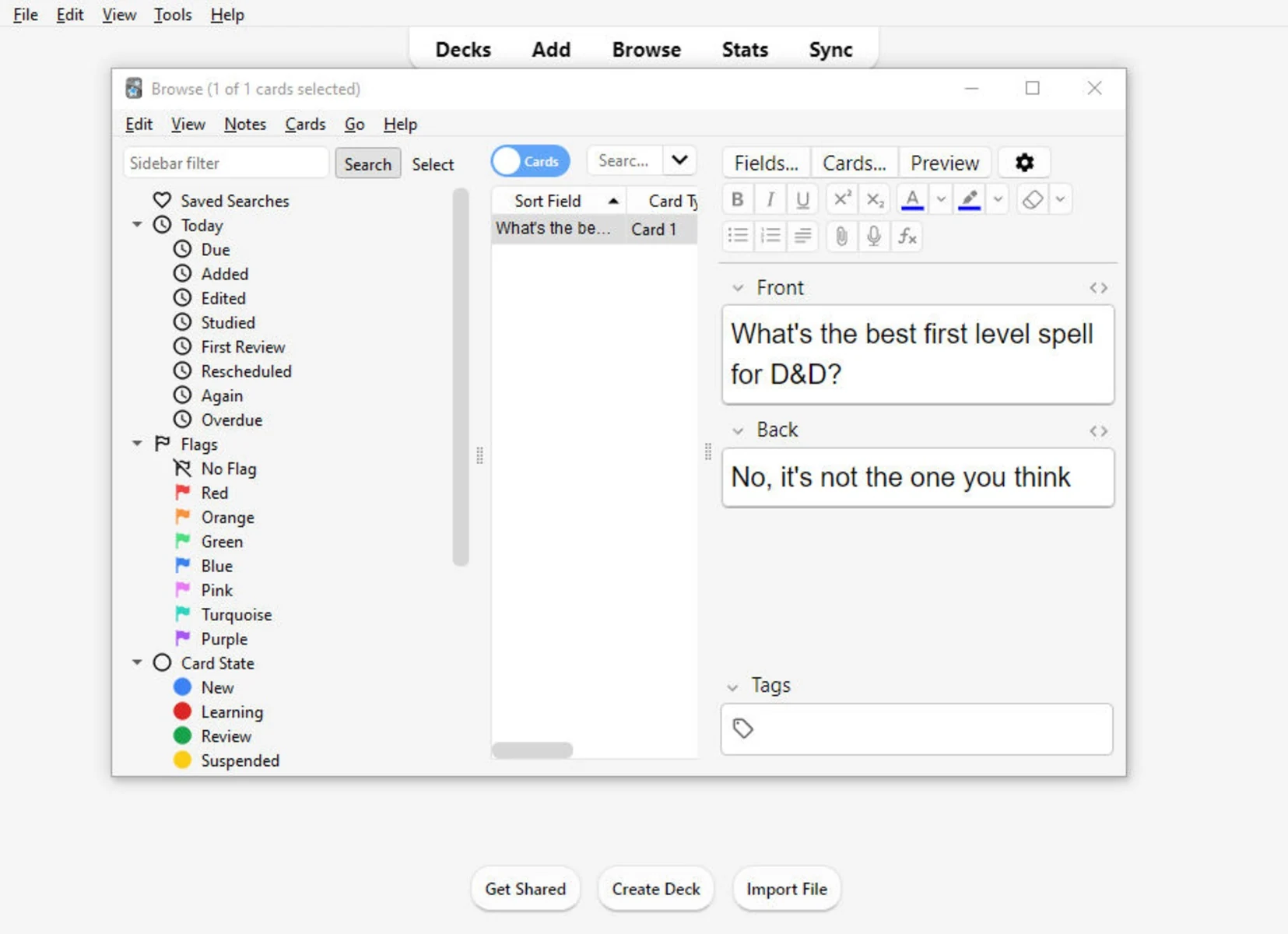
Task: Toggle HTML editor for Front field
Action: 1098,288
